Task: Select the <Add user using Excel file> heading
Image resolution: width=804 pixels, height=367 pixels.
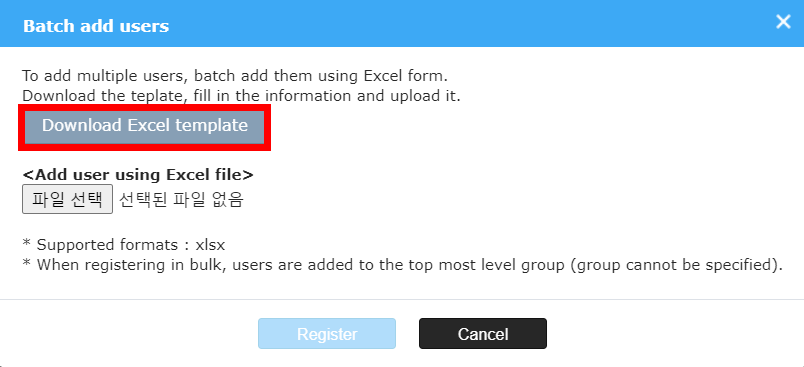Action: (138, 175)
